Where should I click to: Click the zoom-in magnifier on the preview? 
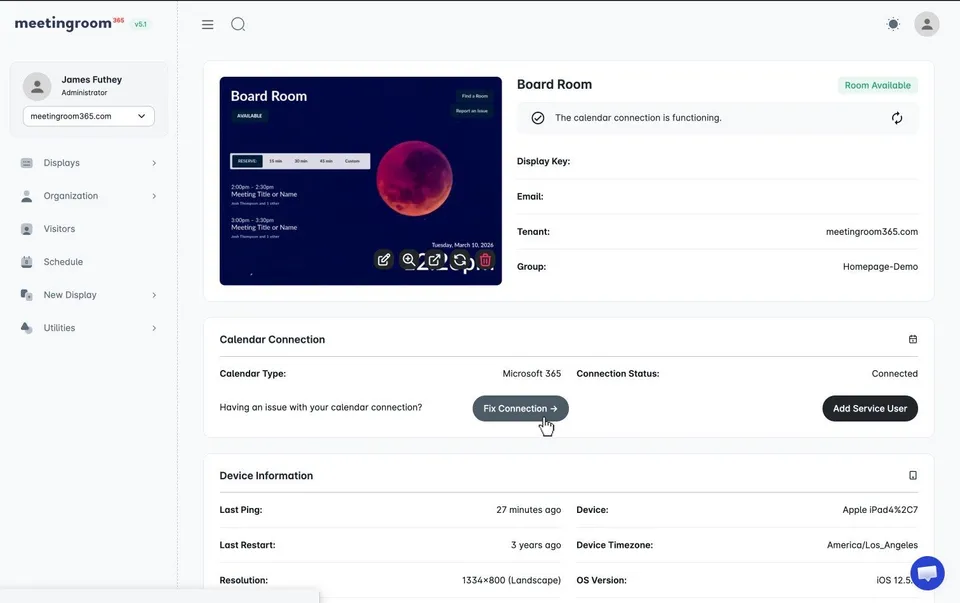[408, 260]
